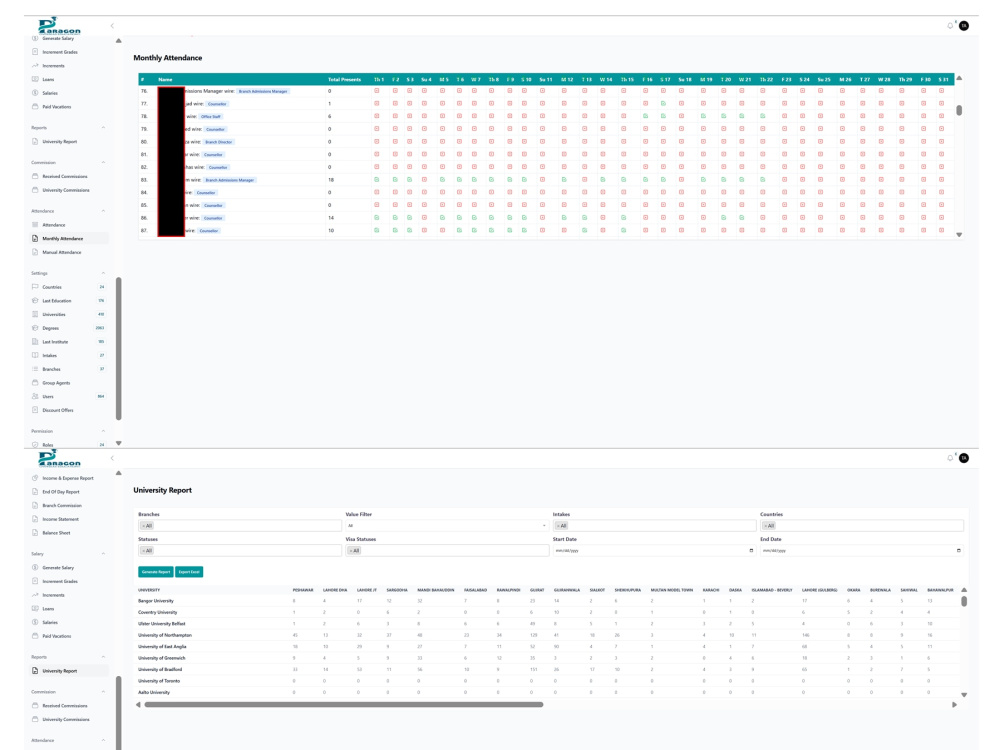Collapse sidebar chevron on Monthly Attendance screen

[x=112, y=26]
